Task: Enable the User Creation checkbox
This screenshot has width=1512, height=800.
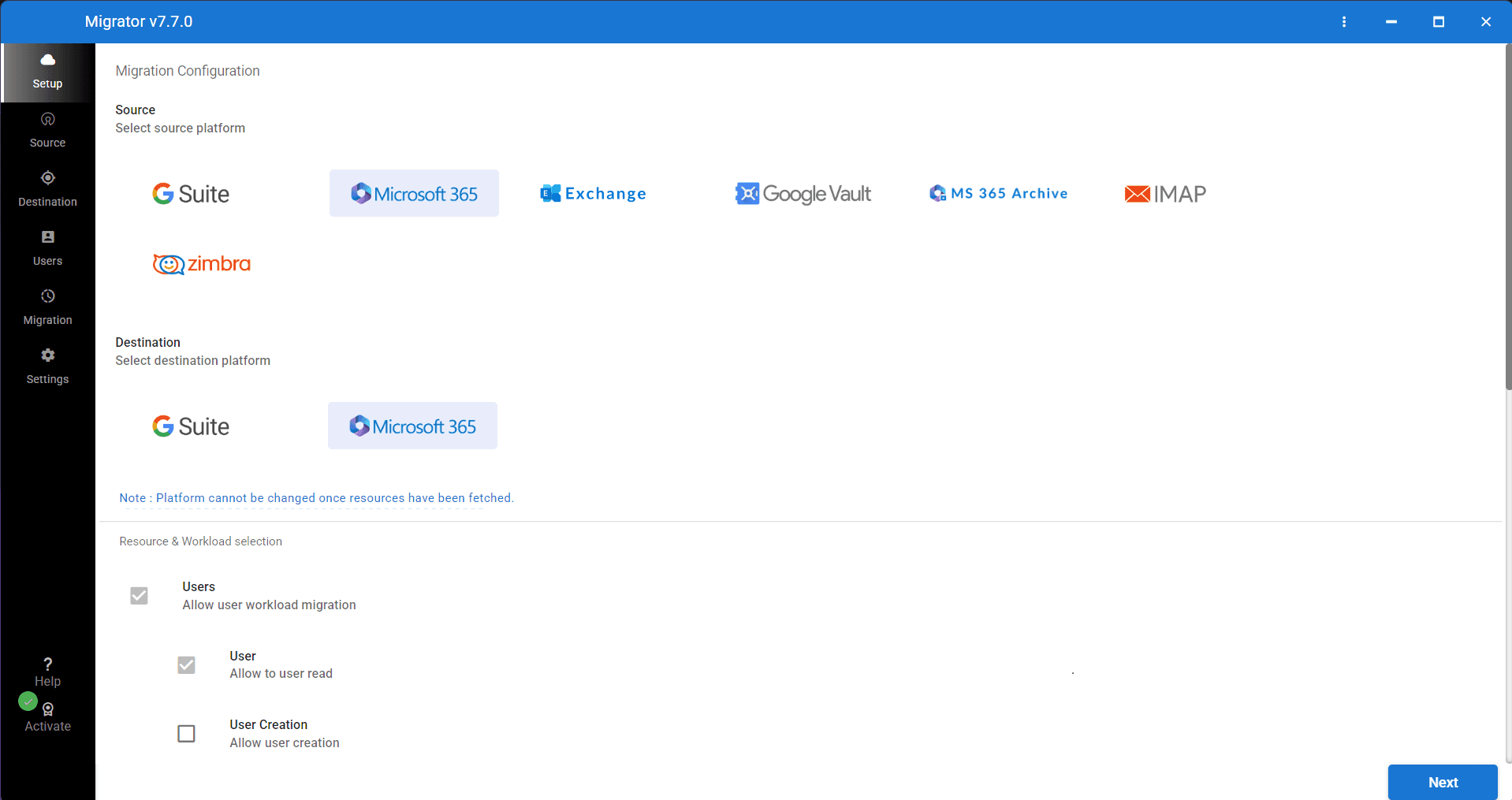Action: pyautogui.click(x=186, y=733)
